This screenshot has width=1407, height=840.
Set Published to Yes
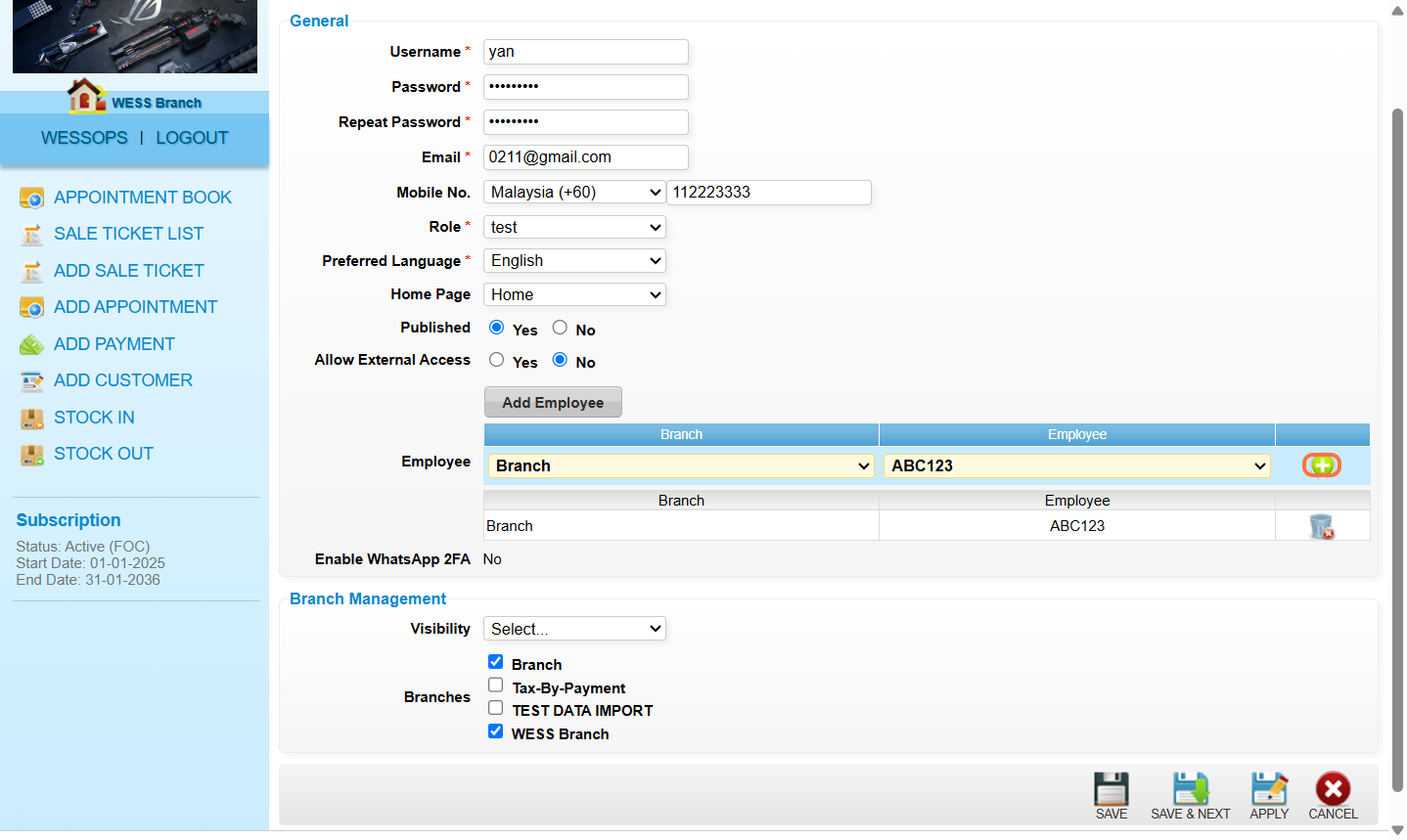pos(497,328)
